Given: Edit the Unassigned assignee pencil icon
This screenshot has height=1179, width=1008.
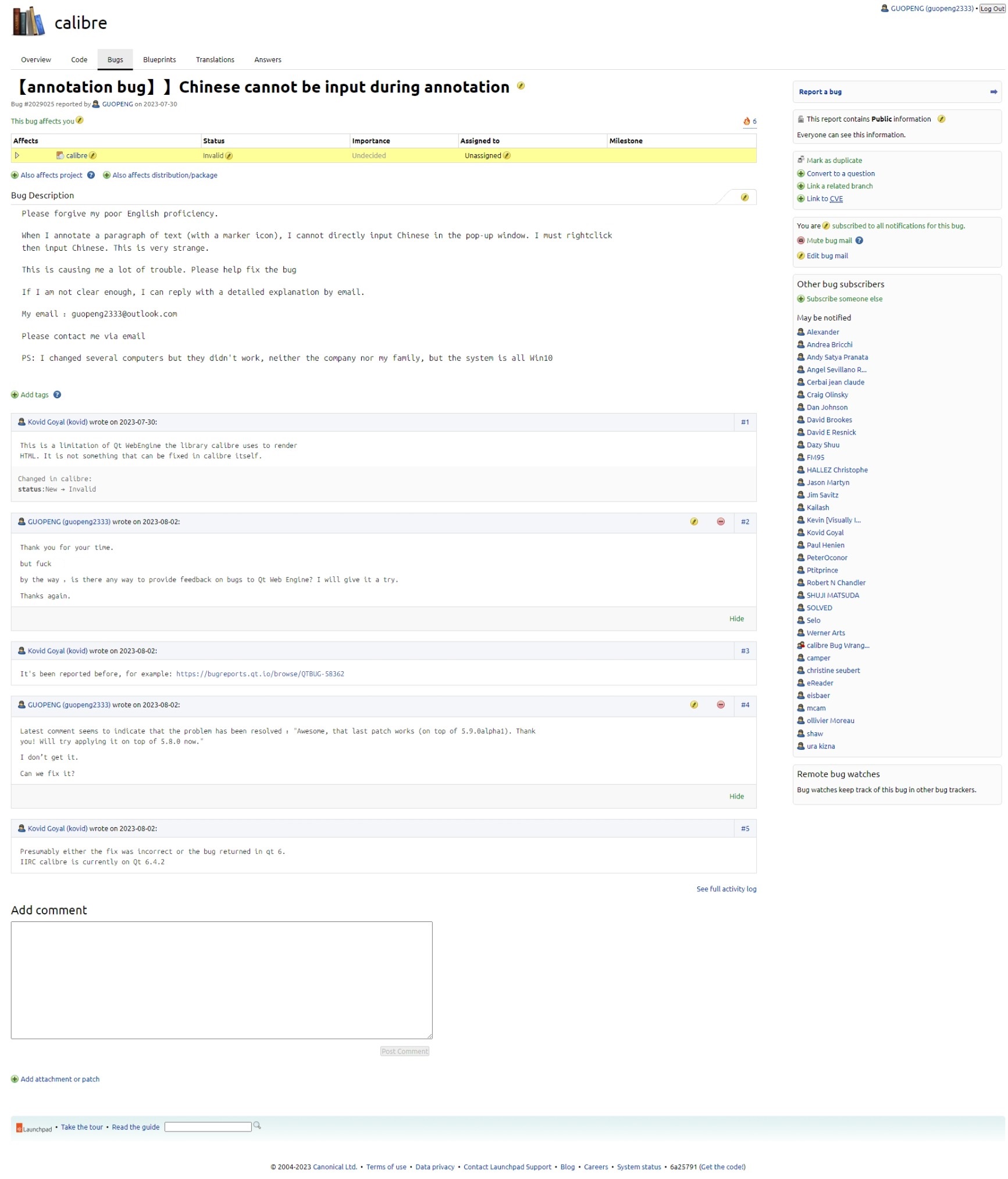Looking at the screenshot, I should click(x=507, y=155).
